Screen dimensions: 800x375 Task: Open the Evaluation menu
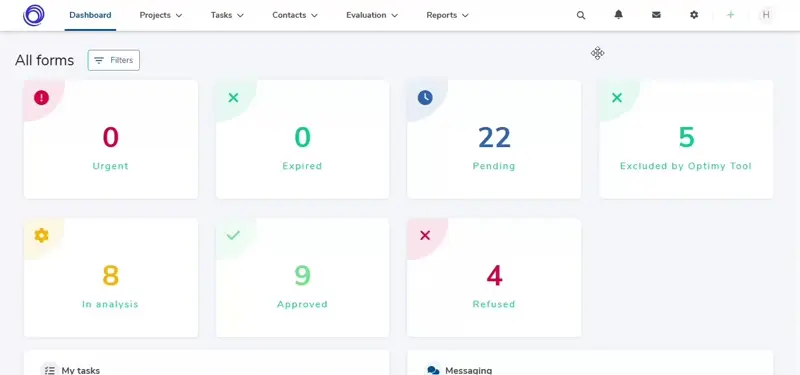[x=372, y=15]
